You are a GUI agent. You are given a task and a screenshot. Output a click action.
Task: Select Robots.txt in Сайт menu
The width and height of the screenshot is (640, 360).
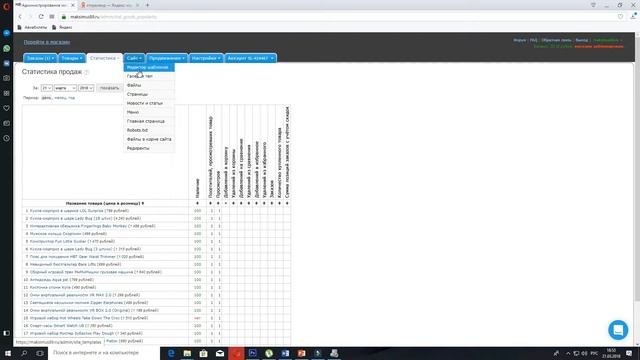[149, 130]
